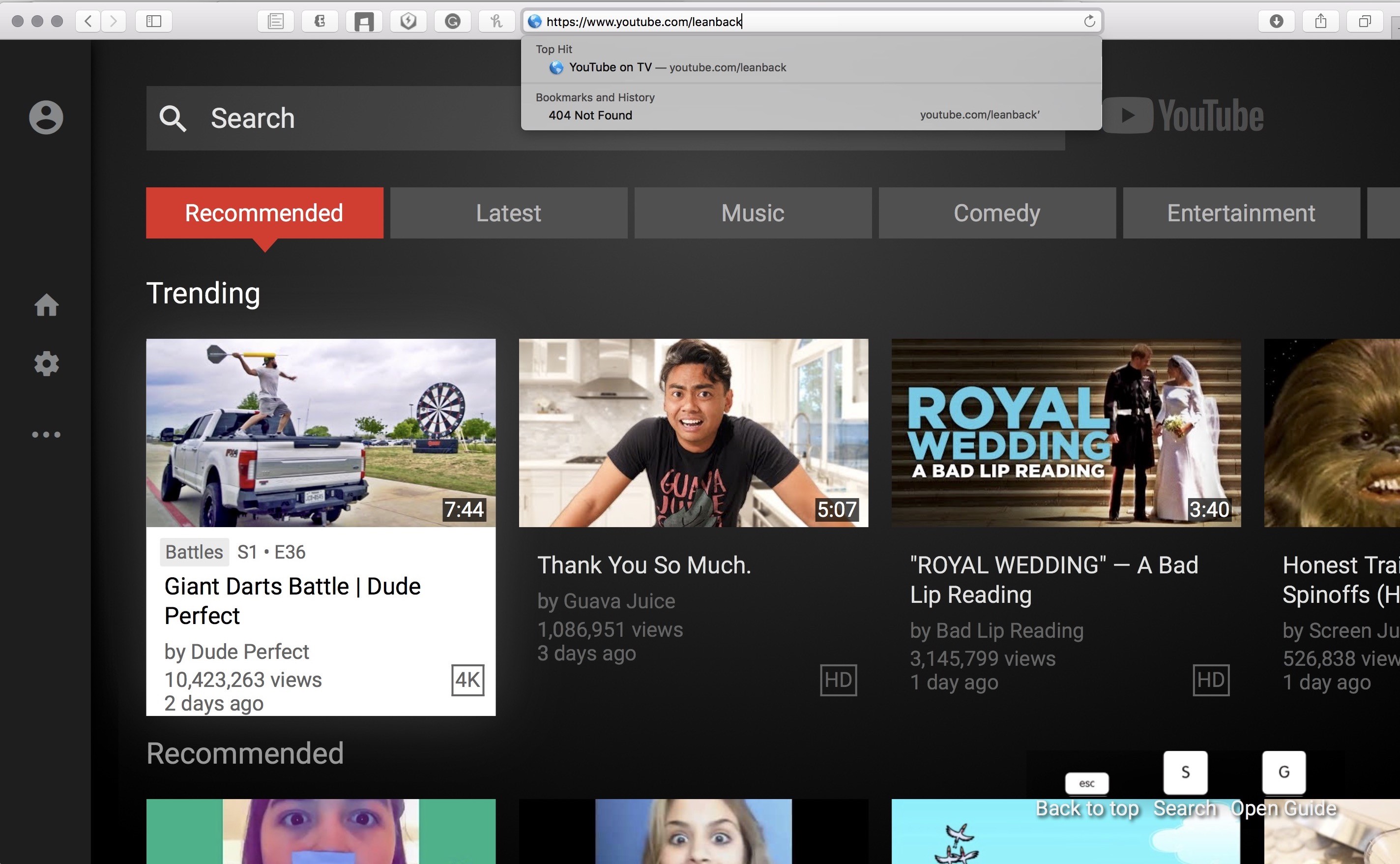Click the 3:40 duration label
This screenshot has height=864, width=1400.
click(x=1209, y=509)
